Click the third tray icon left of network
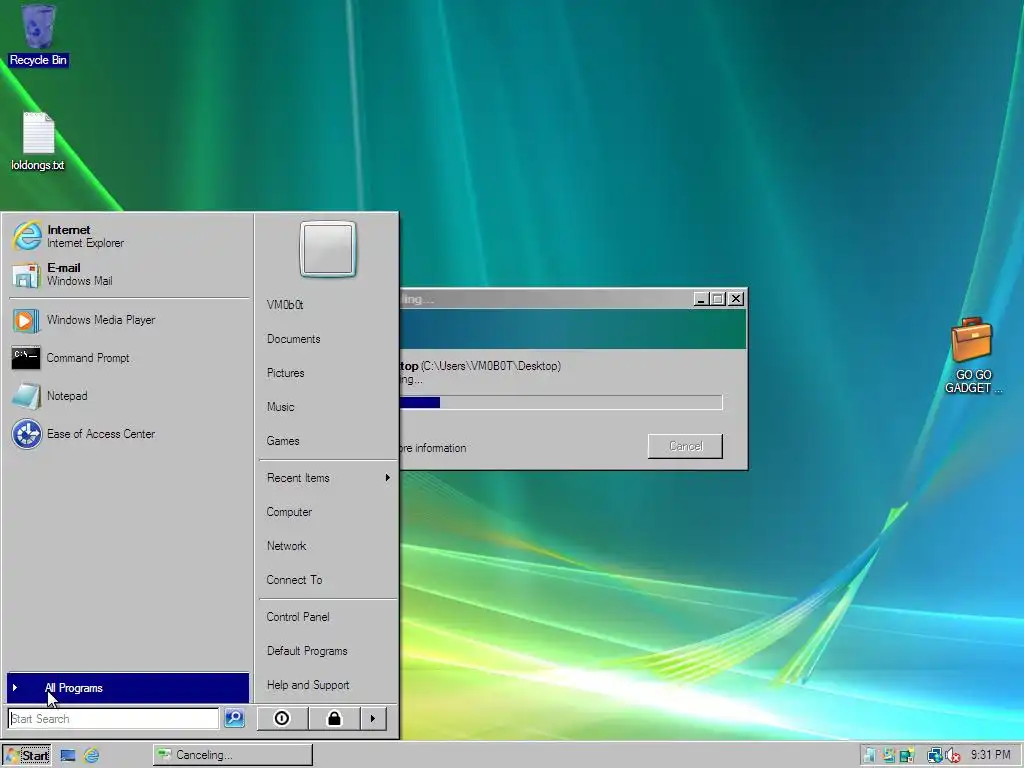Screen dimensions: 1024x768 coord(906,756)
